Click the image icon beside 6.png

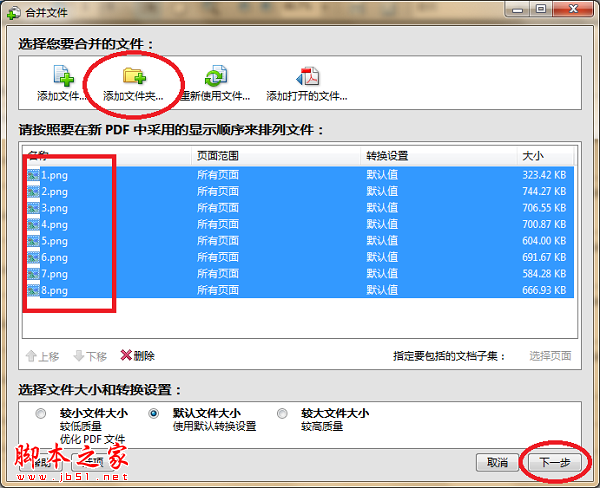(33, 258)
